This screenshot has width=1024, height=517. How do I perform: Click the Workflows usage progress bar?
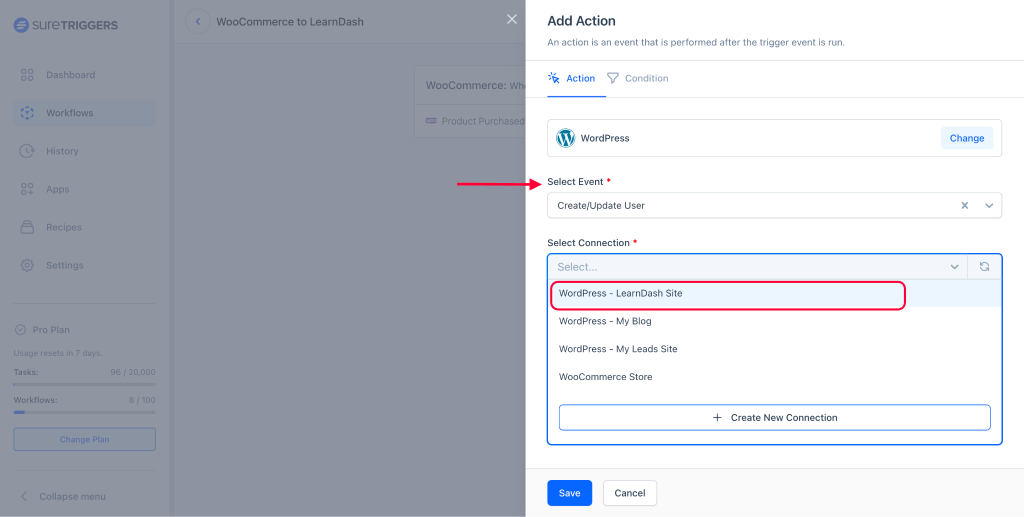(x=84, y=413)
